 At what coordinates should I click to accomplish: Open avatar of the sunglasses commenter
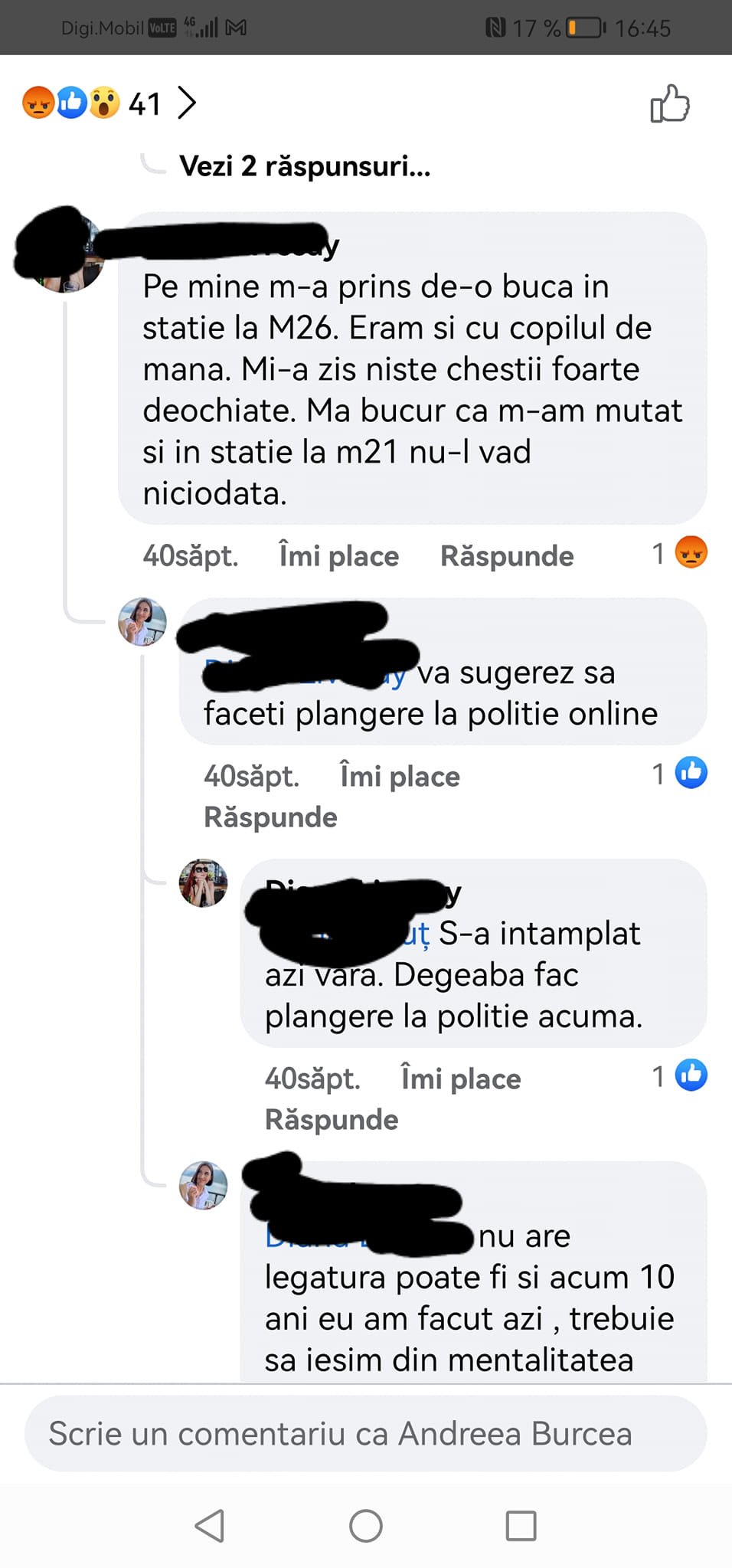click(x=203, y=883)
